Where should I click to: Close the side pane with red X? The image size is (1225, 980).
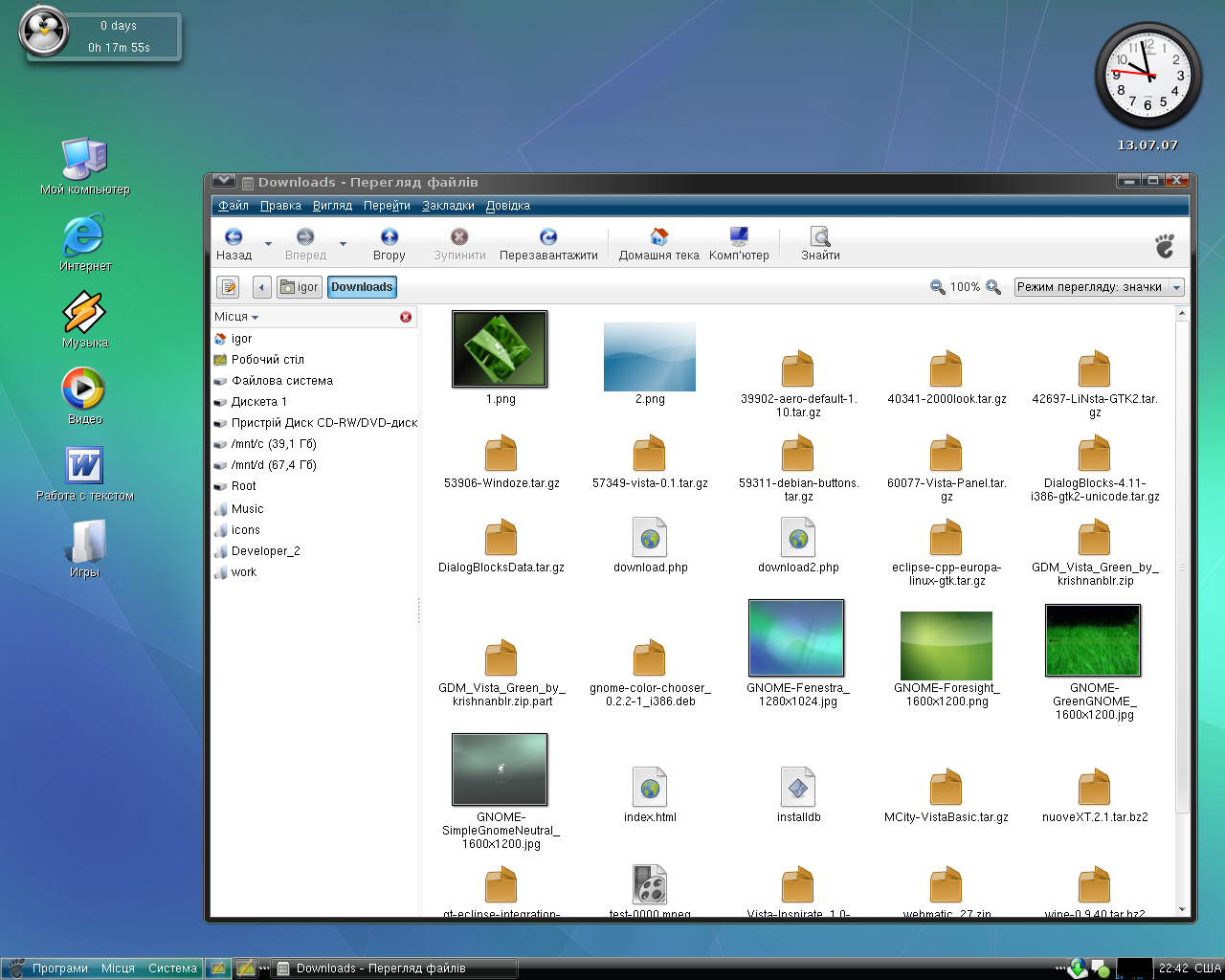click(406, 317)
